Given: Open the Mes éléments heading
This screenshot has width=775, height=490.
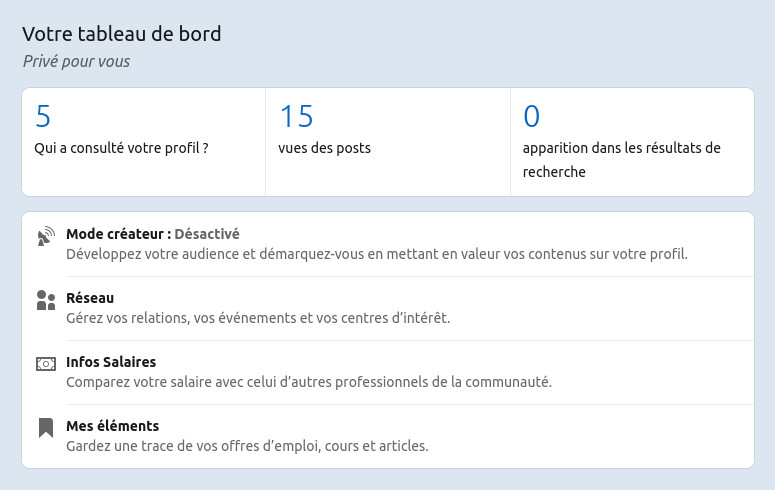Looking at the screenshot, I should 113,426.
